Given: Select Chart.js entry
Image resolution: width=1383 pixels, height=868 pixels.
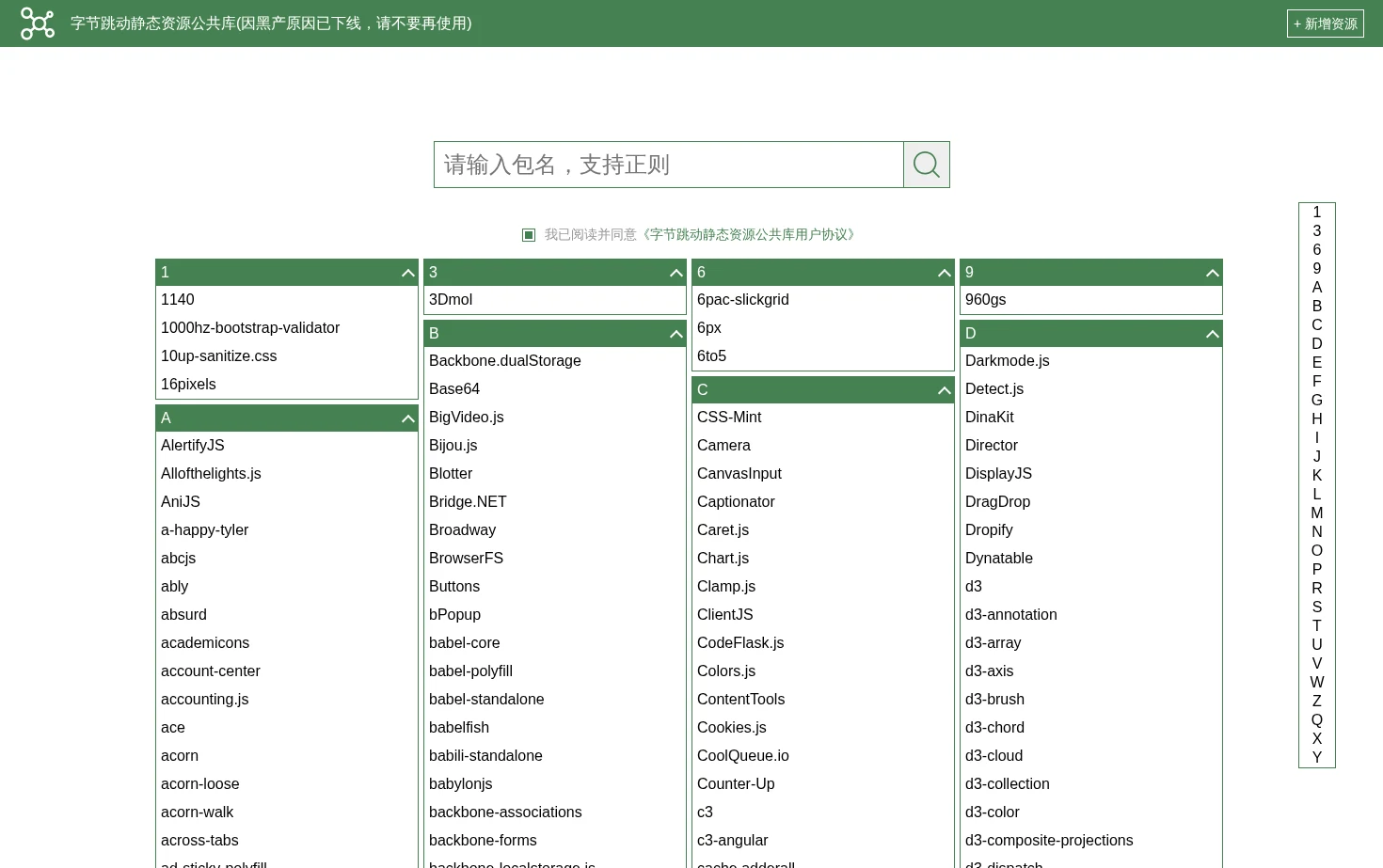Looking at the screenshot, I should (x=723, y=559).
